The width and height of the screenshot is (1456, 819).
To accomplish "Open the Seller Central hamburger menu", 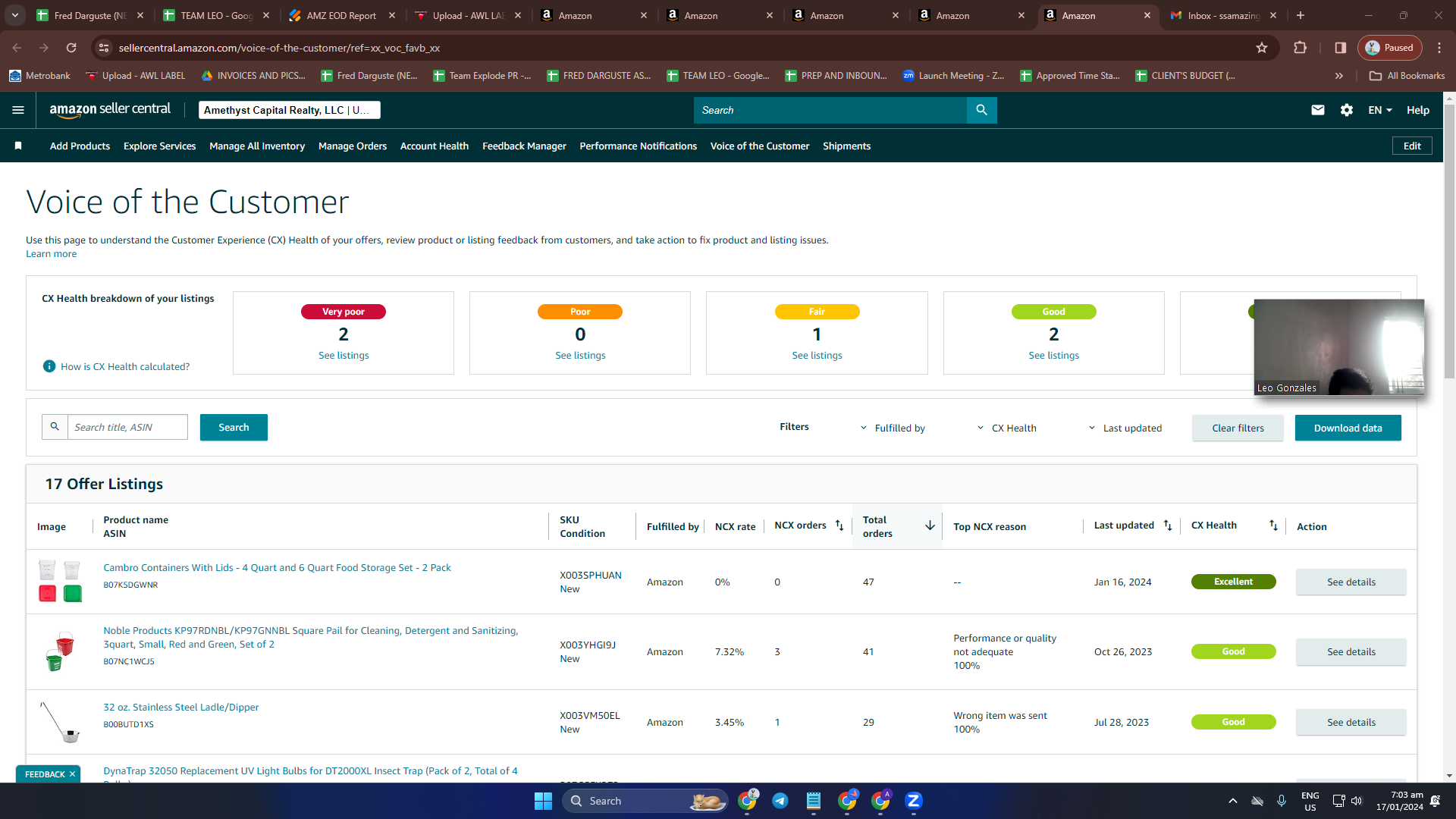I will pos(18,110).
